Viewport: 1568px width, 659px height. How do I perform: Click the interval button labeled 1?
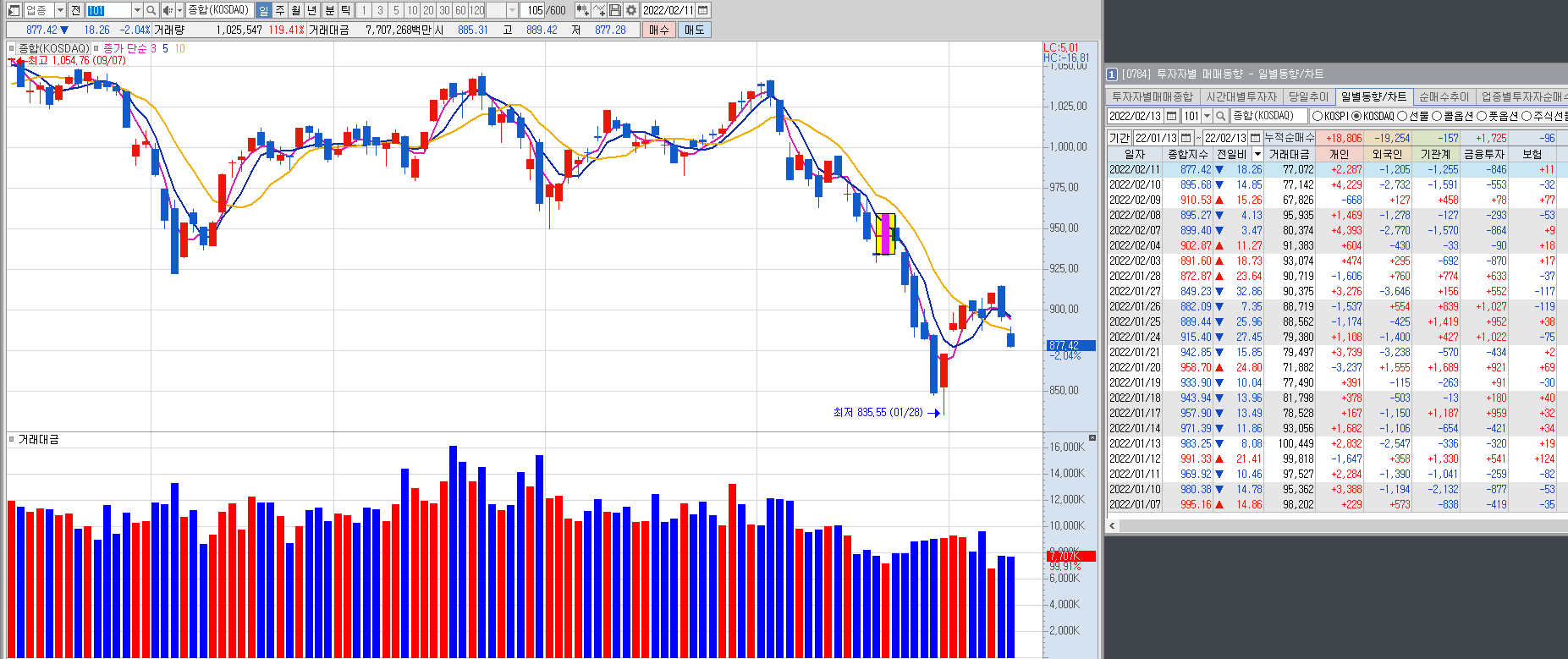(x=364, y=10)
